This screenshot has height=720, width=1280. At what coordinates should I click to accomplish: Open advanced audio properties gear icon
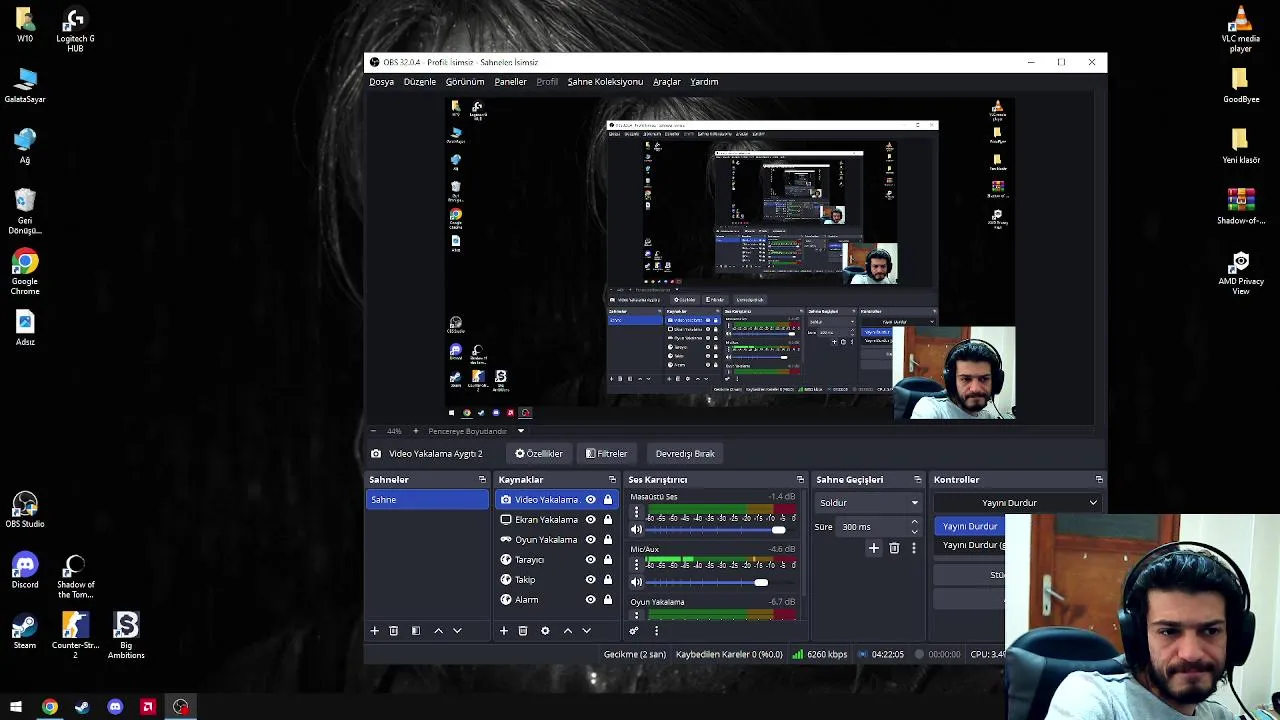(x=634, y=631)
